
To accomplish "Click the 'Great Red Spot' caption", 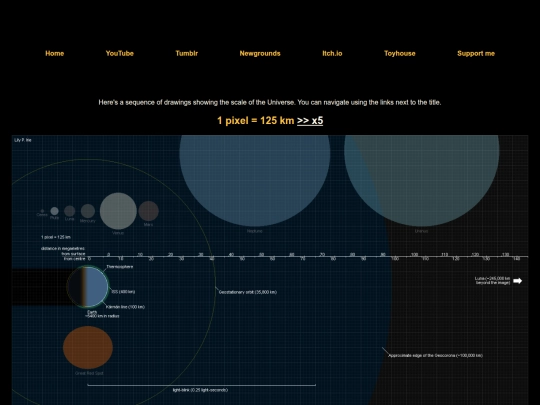I will (x=89, y=373).
